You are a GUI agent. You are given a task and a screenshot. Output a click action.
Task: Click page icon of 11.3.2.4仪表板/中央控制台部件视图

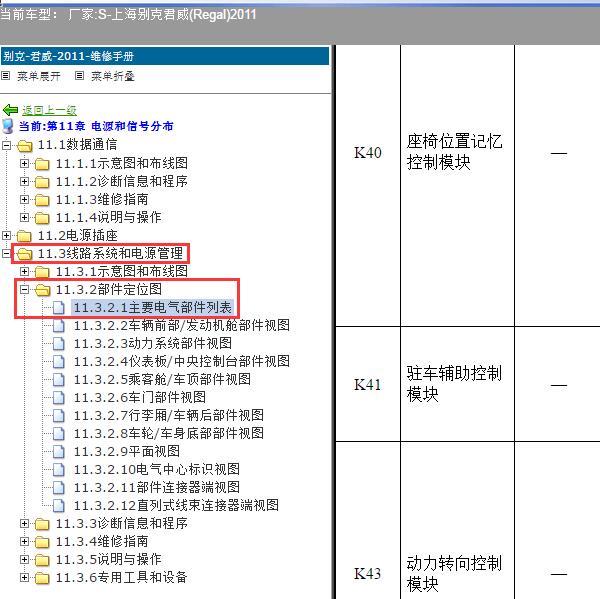[59, 362]
